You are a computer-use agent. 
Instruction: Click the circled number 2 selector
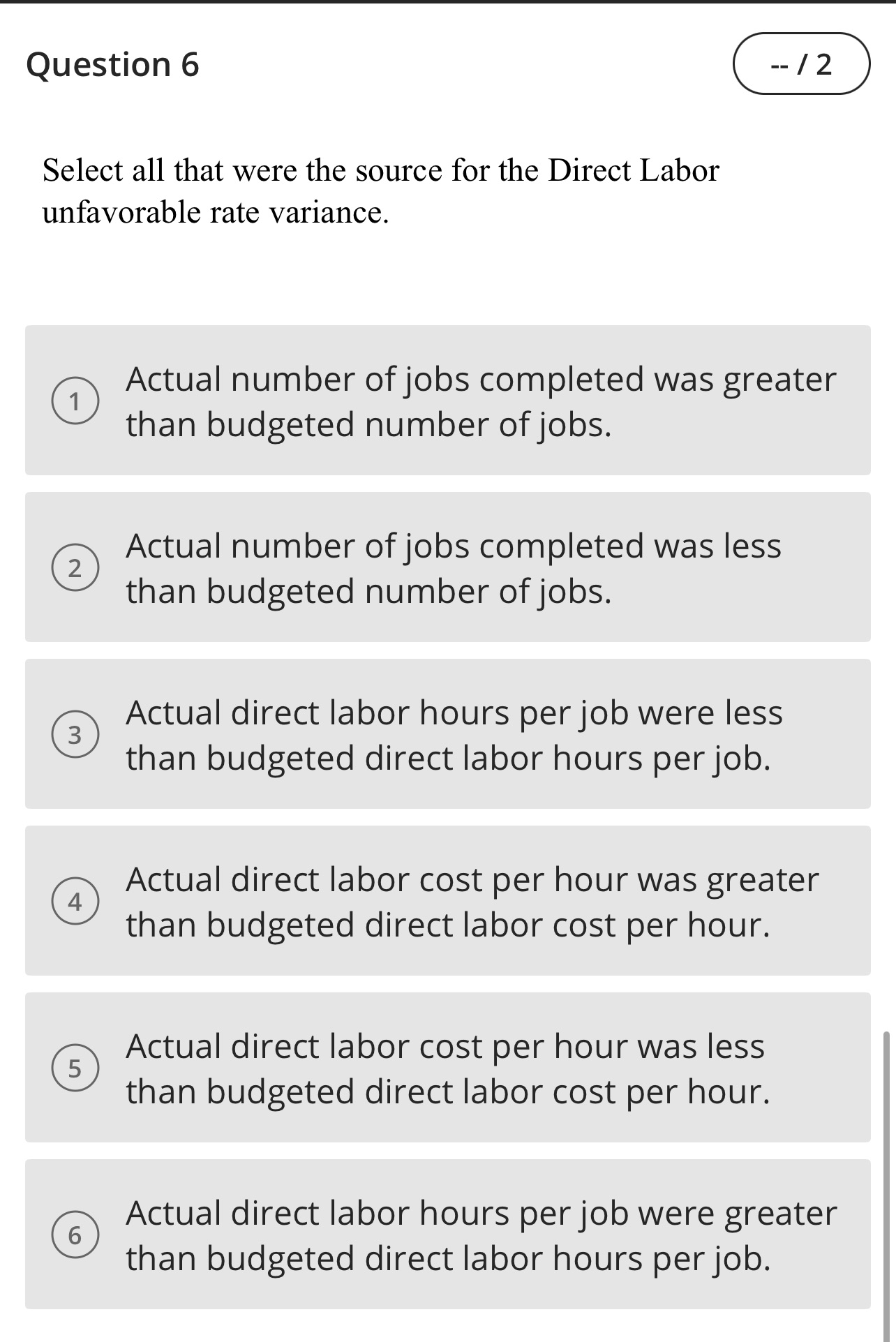pyautogui.click(x=76, y=569)
